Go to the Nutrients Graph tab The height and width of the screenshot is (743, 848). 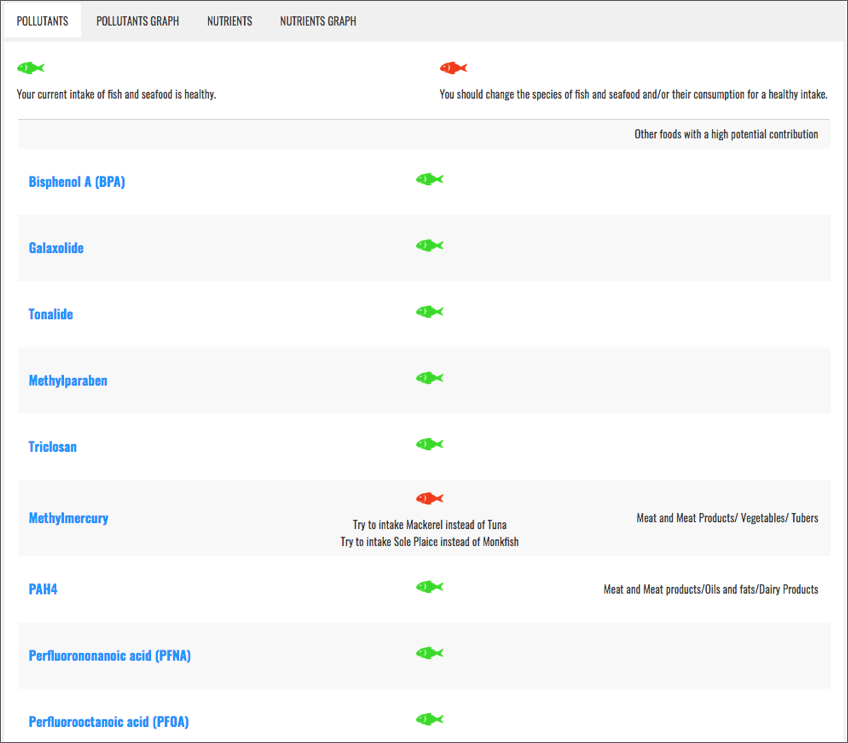point(317,21)
